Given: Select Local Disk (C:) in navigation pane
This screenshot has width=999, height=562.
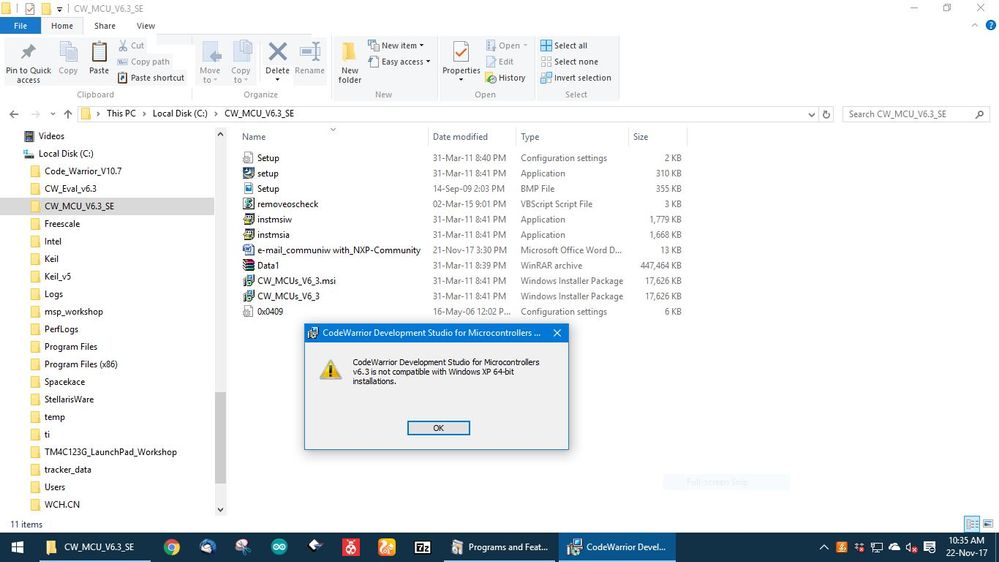Looking at the screenshot, I should (x=66, y=154).
